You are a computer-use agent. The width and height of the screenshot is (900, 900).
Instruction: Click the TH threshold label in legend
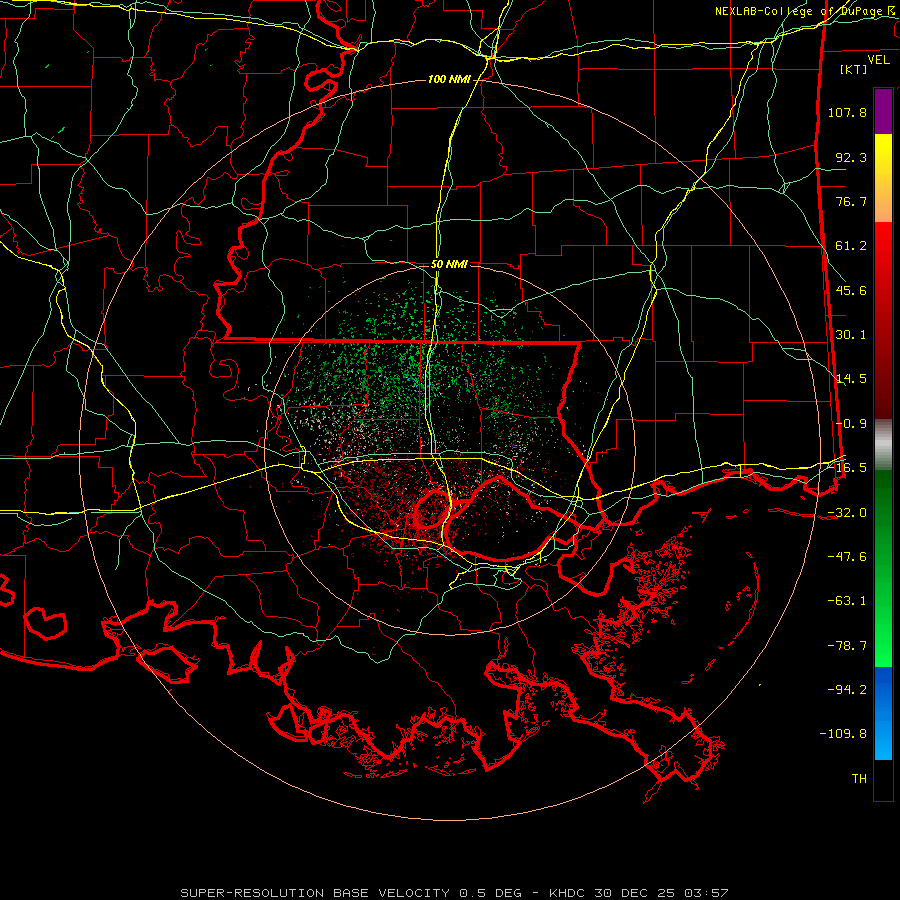tap(859, 779)
